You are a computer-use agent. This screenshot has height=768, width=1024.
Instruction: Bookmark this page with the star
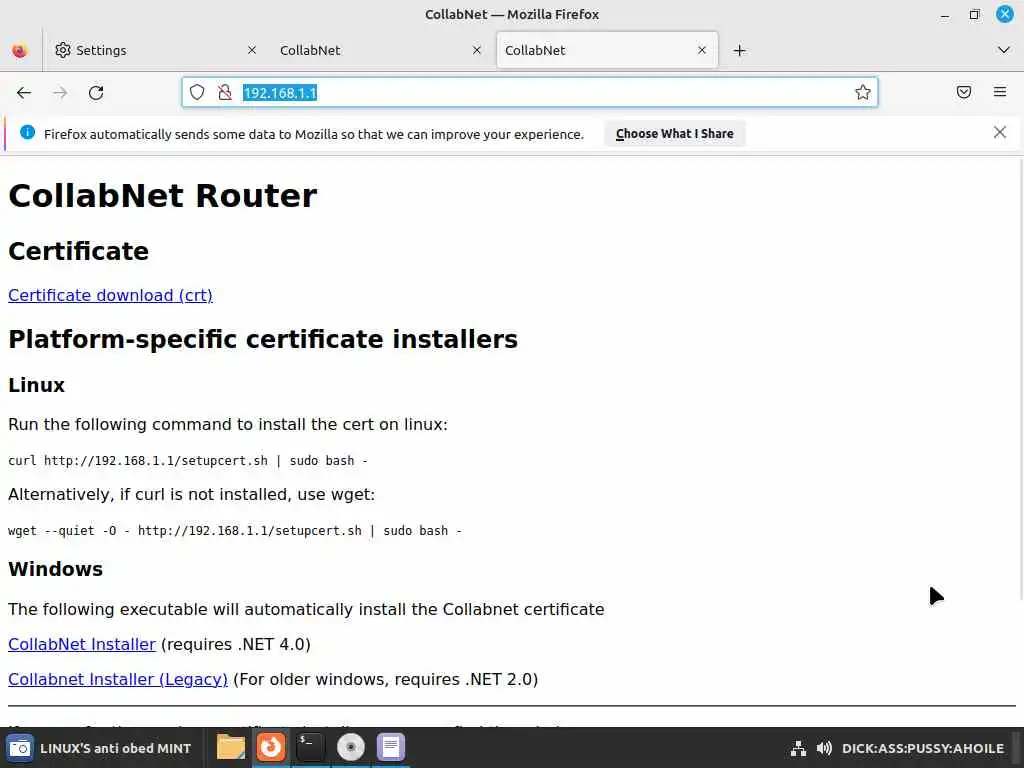click(x=863, y=93)
